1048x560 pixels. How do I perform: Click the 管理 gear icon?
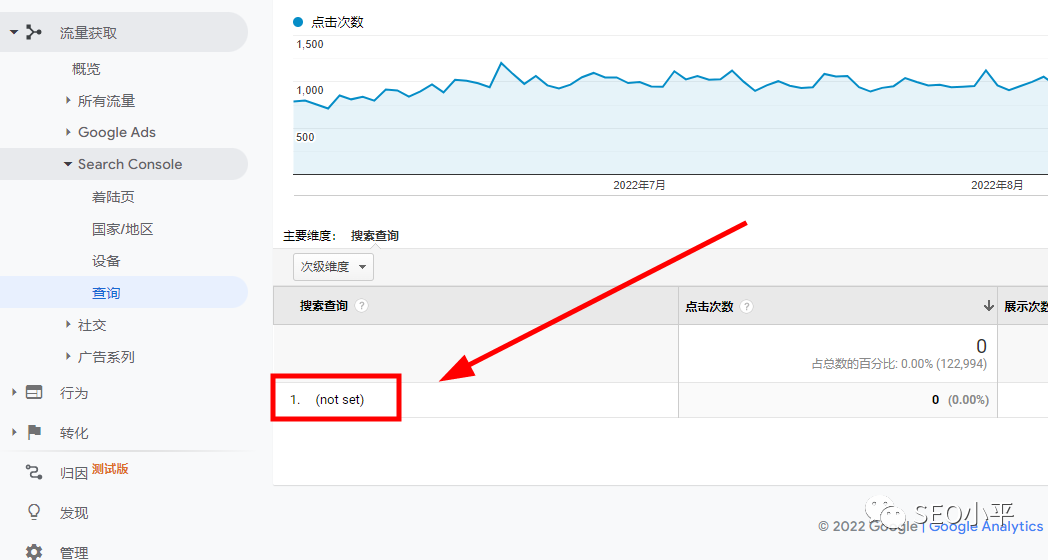click(x=34, y=552)
